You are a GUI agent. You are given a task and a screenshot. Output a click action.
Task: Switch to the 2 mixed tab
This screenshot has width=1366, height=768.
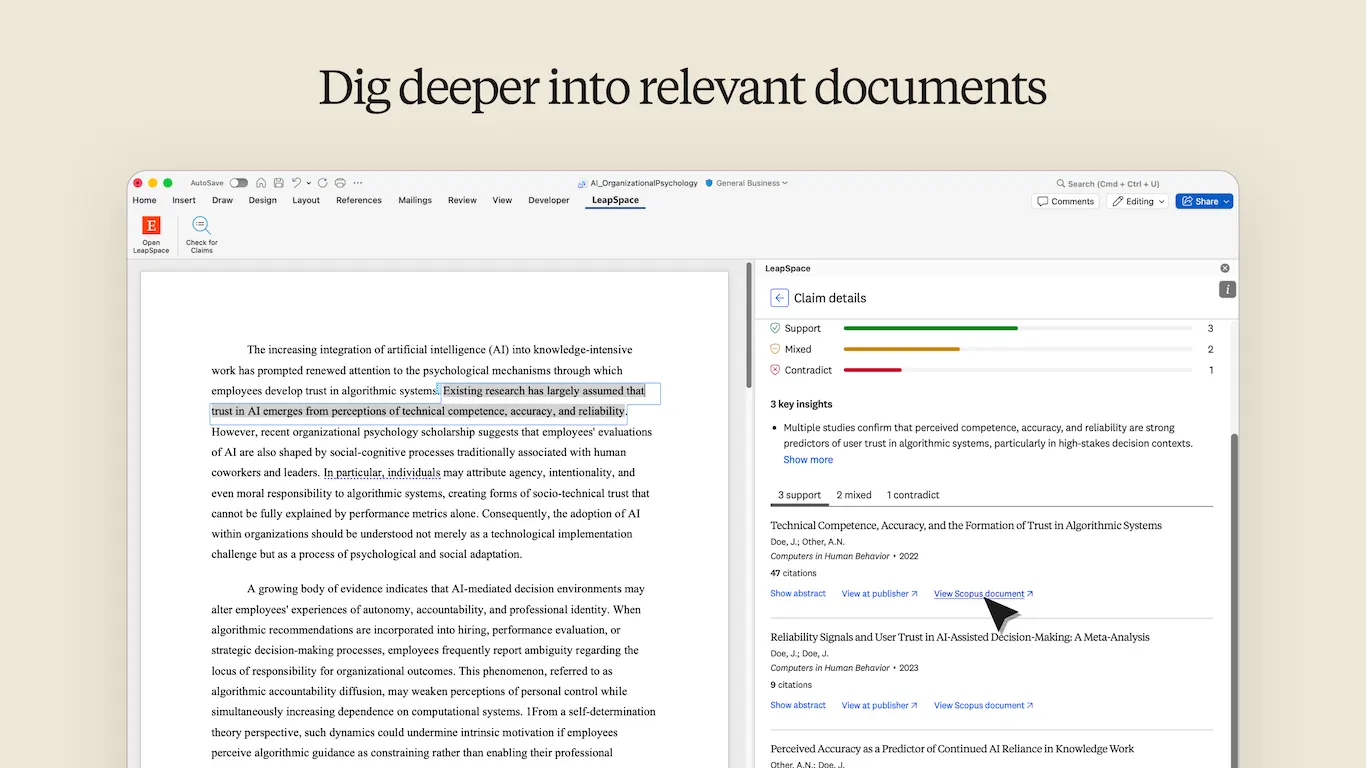pos(854,495)
